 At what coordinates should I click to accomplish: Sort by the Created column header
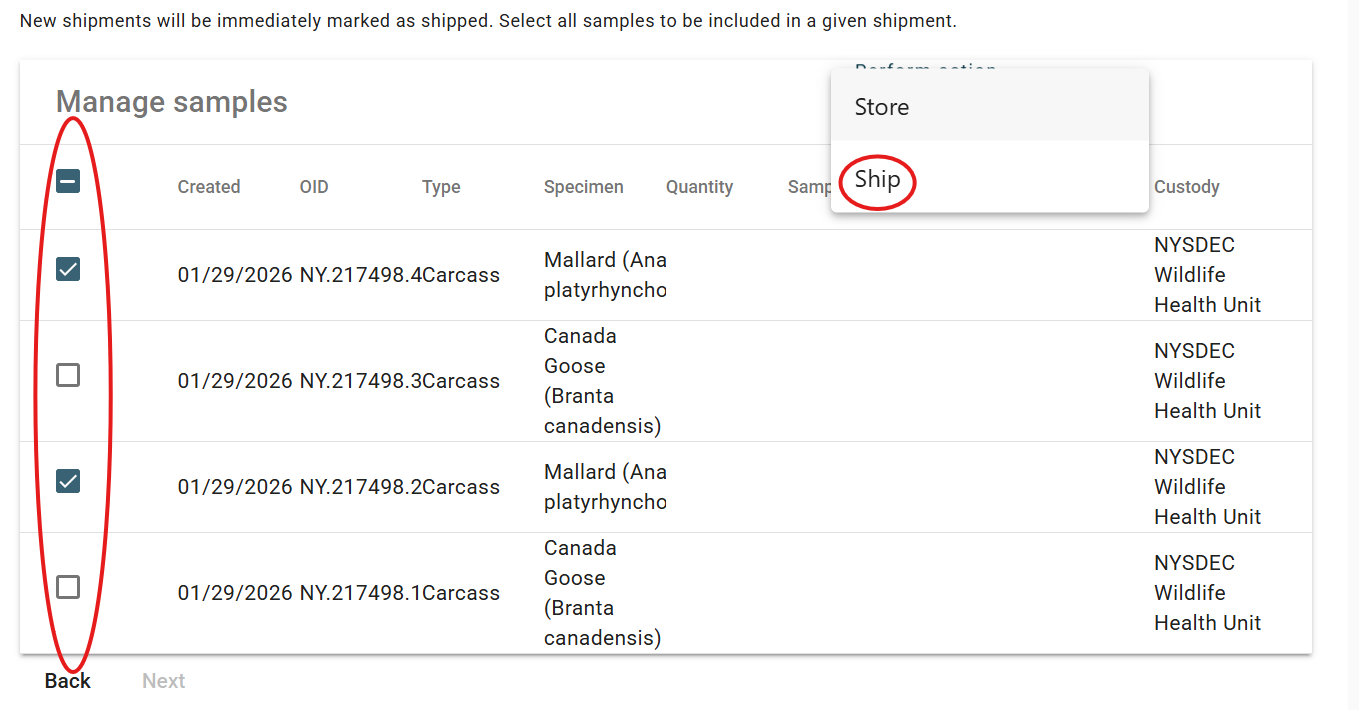point(208,186)
